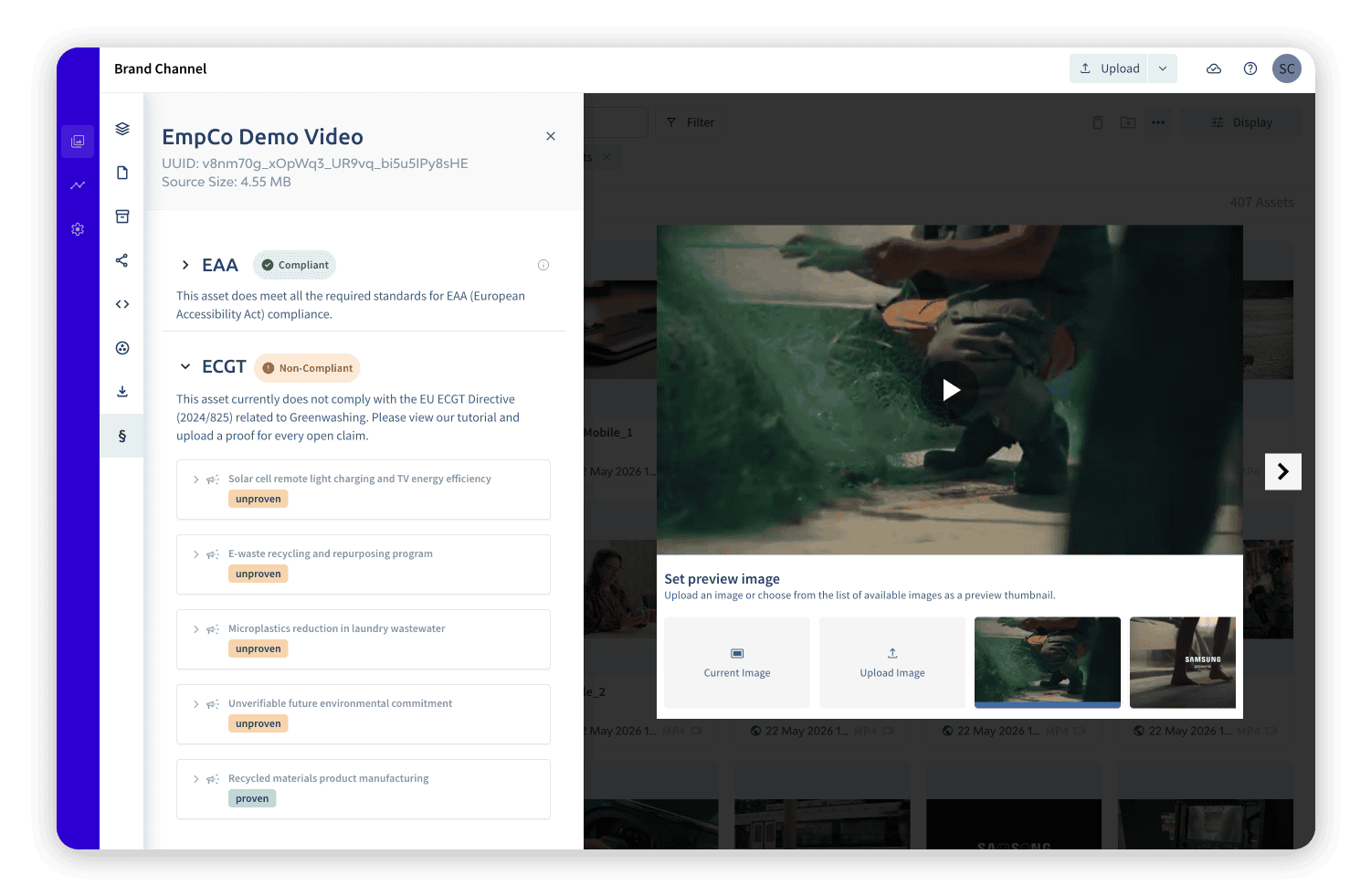Click the EAA info icon

(x=543, y=265)
